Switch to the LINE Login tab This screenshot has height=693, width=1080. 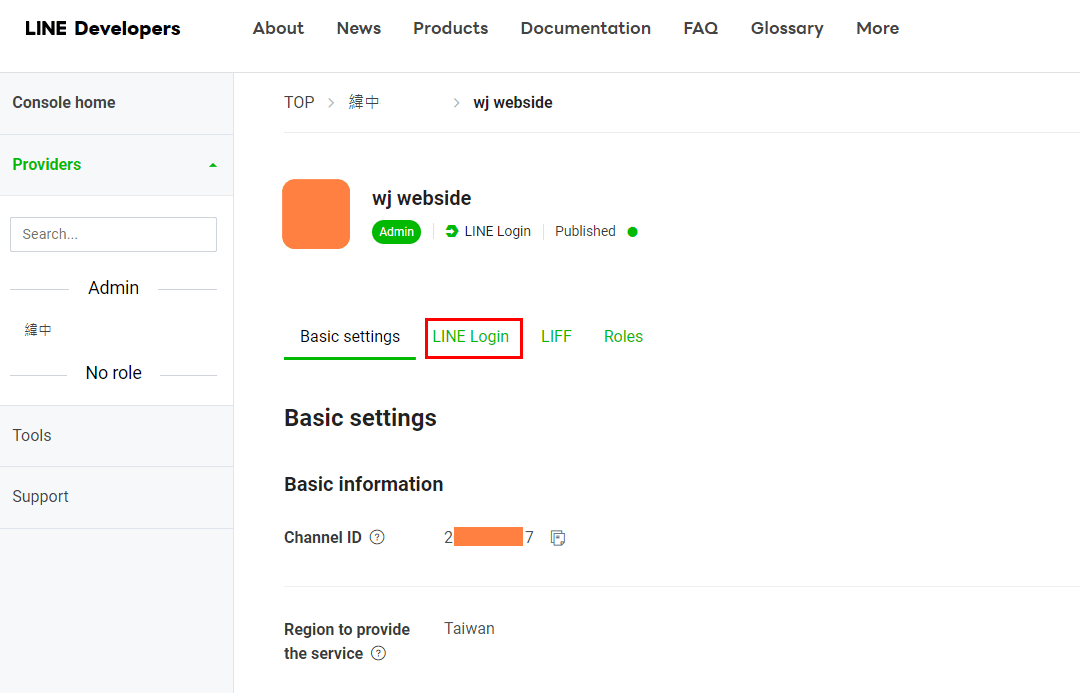pyautogui.click(x=471, y=337)
